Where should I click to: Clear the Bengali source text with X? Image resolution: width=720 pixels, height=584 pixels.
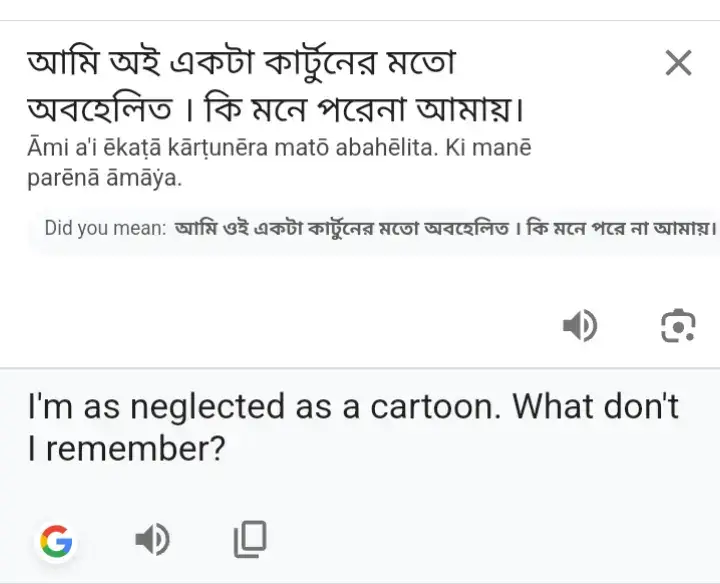click(678, 63)
